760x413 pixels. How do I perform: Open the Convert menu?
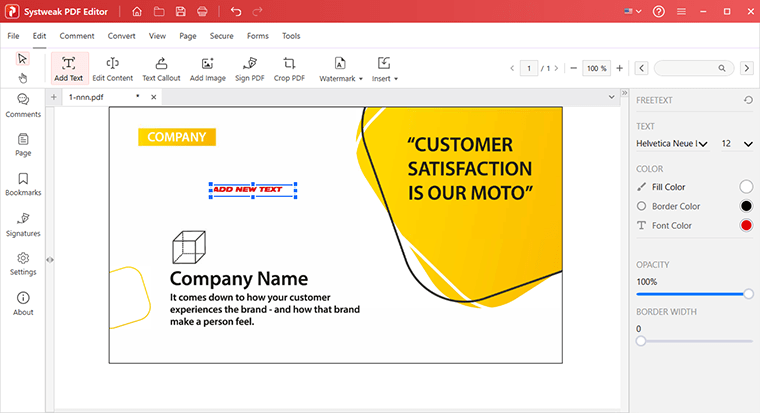(x=121, y=36)
